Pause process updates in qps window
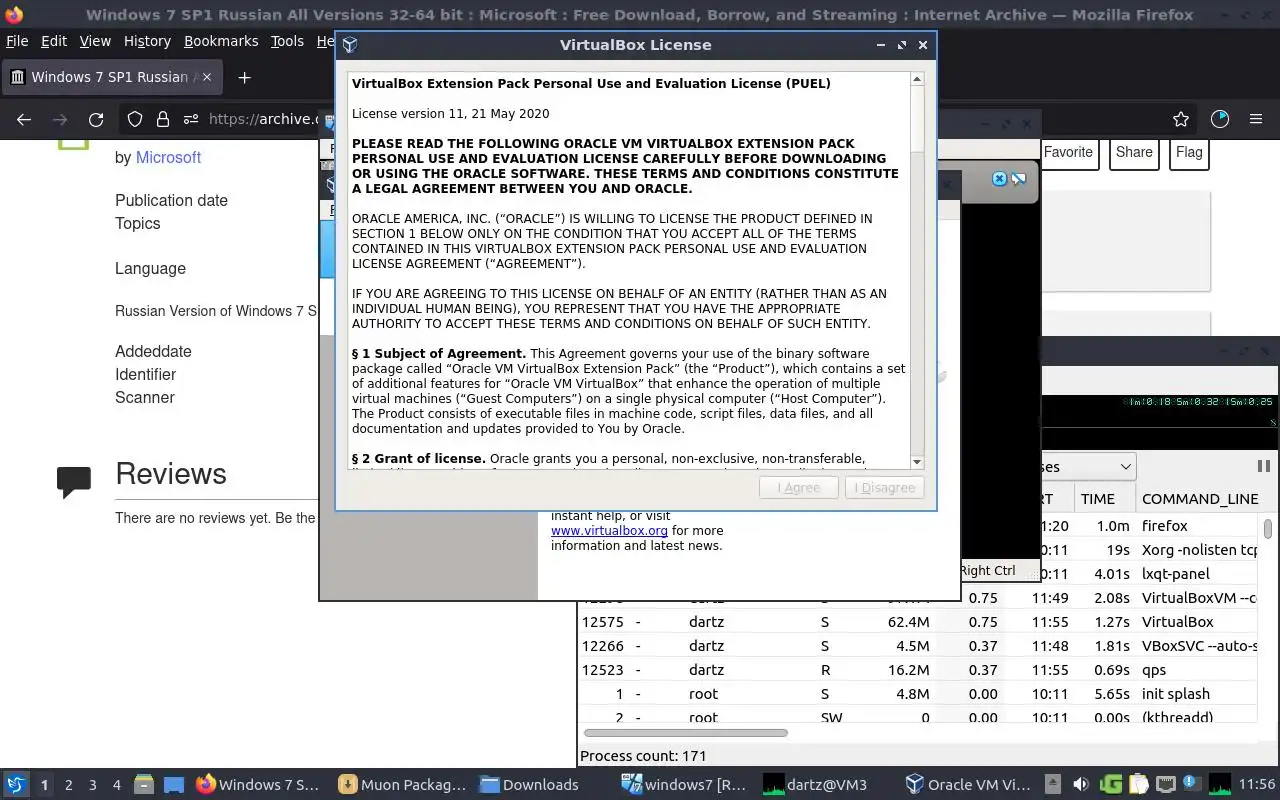 click(x=1263, y=466)
